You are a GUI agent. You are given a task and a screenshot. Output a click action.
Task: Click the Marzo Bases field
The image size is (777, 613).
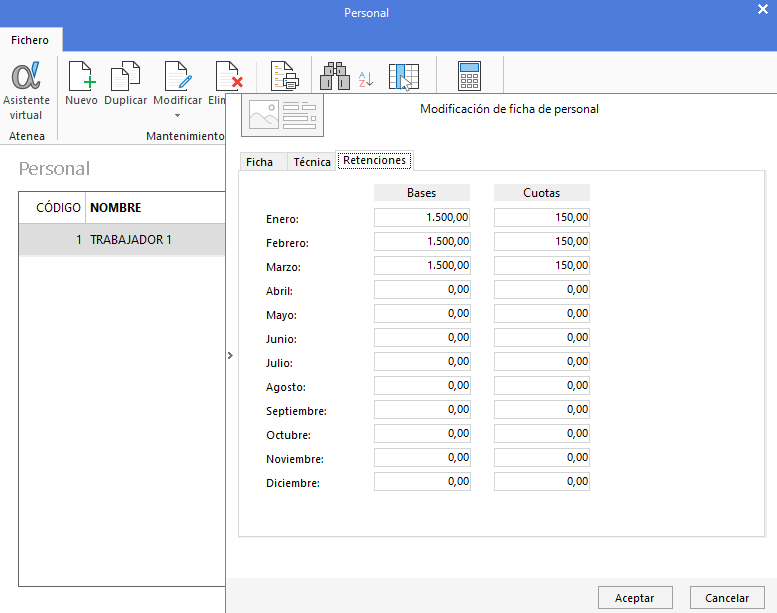click(x=422, y=265)
